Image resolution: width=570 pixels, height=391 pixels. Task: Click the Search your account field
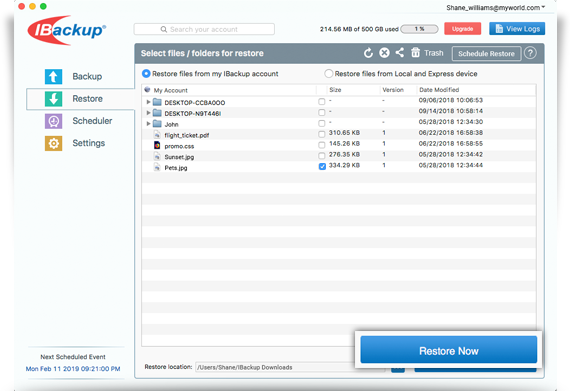click(204, 29)
